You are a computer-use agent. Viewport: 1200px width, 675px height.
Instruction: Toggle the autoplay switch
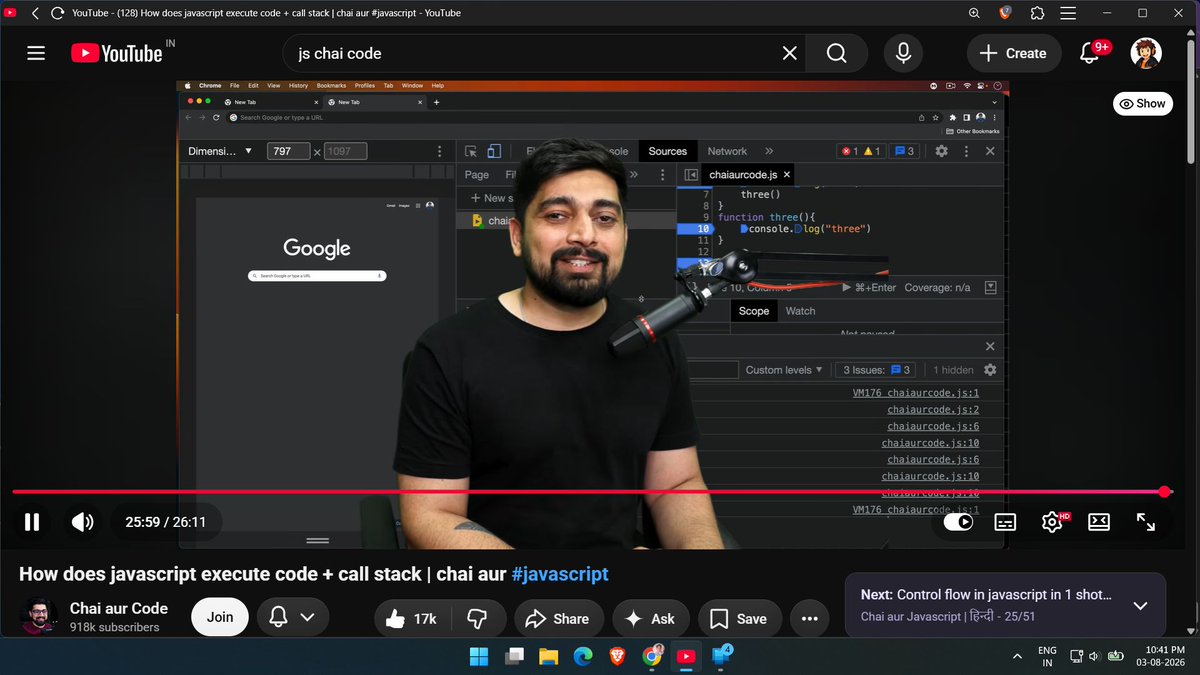(958, 521)
